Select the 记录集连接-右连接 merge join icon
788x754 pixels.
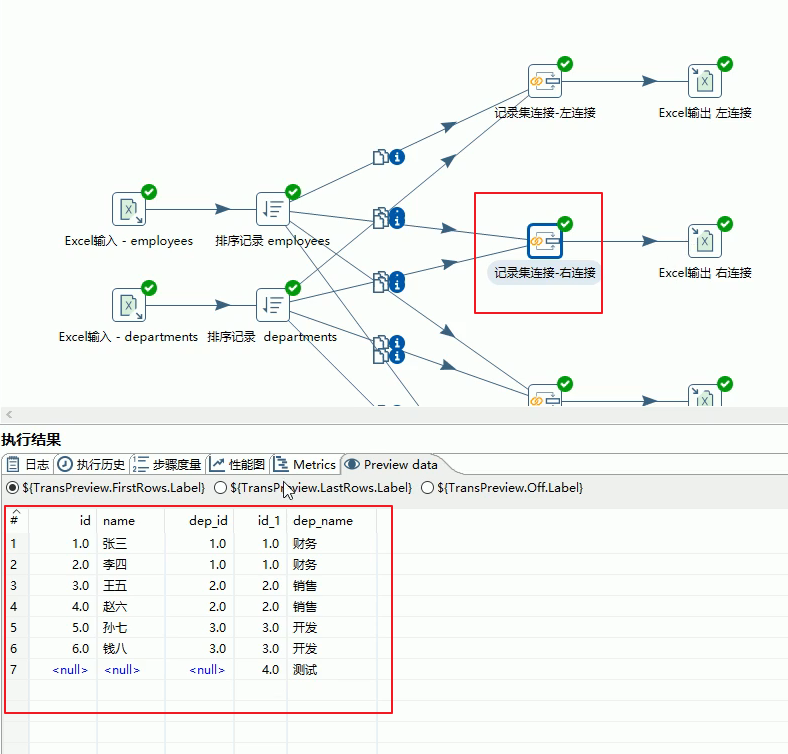click(x=545, y=241)
